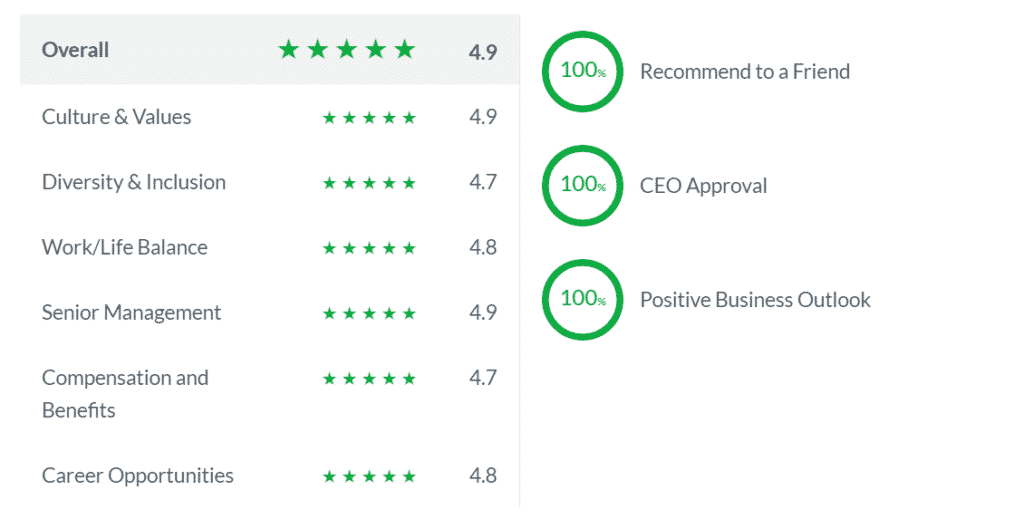Open the Diversity & Inclusion category

pos(134,182)
